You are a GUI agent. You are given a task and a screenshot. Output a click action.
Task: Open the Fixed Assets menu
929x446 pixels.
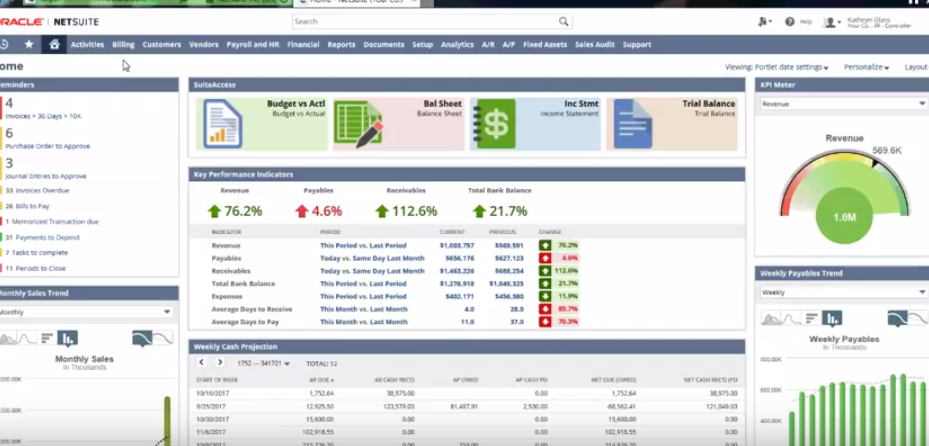coord(545,44)
